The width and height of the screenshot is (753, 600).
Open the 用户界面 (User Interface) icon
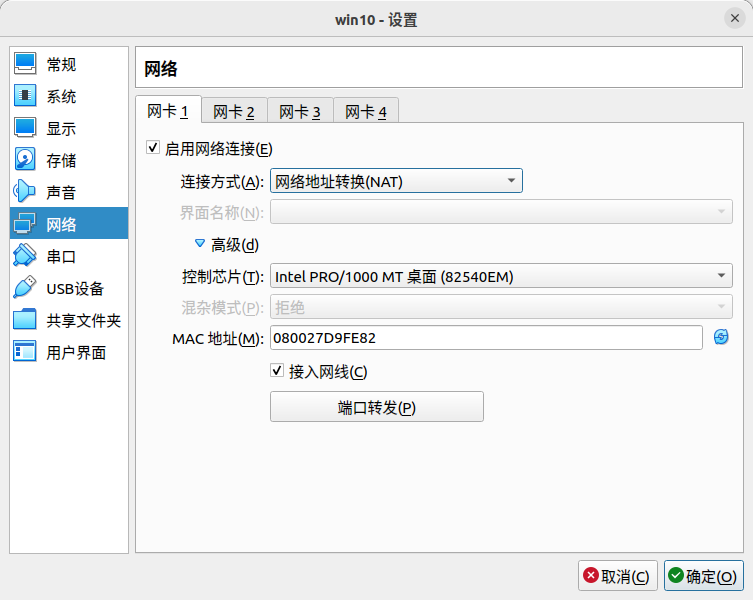(x=25, y=352)
